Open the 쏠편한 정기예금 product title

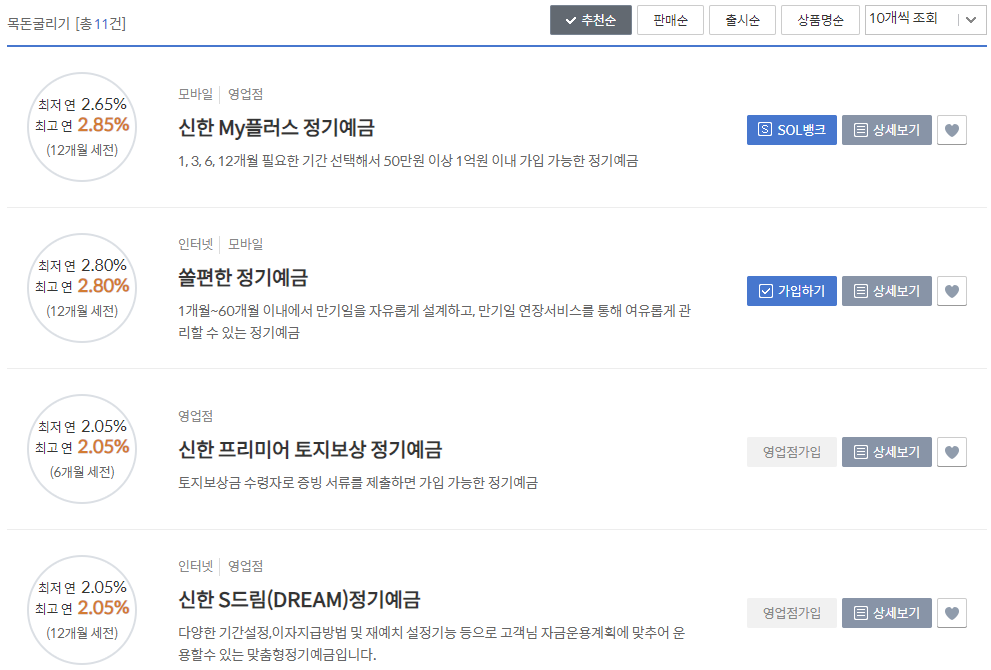(x=243, y=277)
